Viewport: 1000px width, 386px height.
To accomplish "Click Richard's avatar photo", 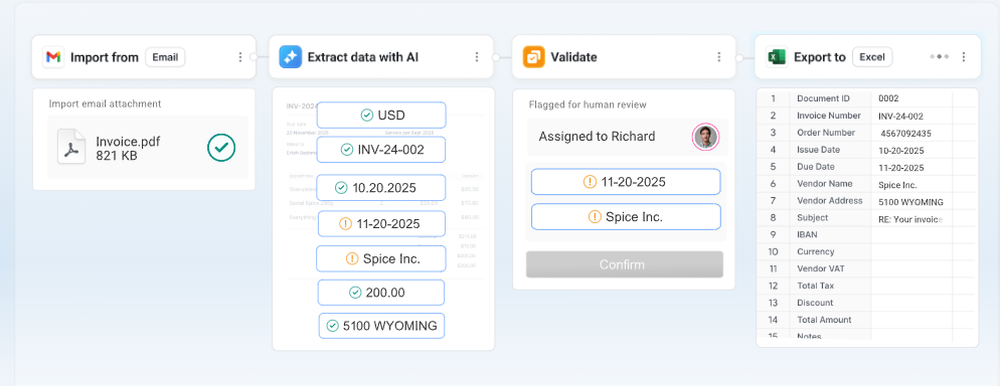I will coord(705,137).
